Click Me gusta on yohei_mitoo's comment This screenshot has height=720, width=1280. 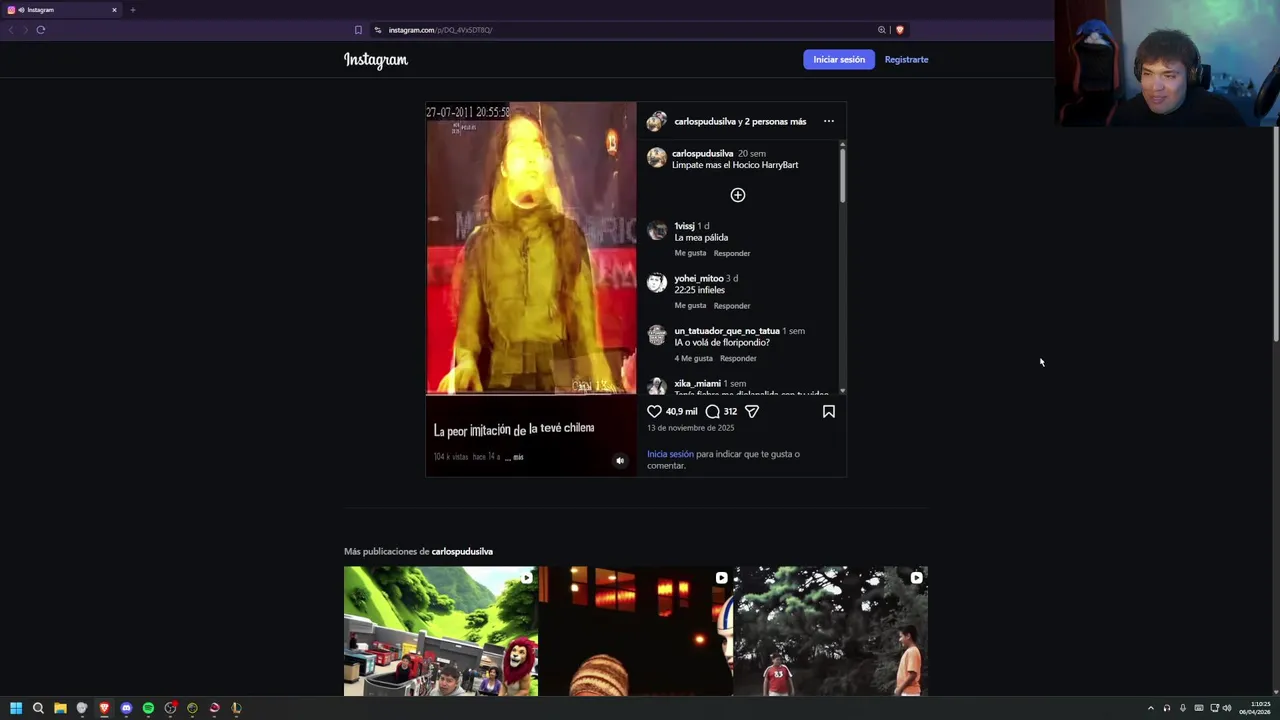[x=690, y=306]
